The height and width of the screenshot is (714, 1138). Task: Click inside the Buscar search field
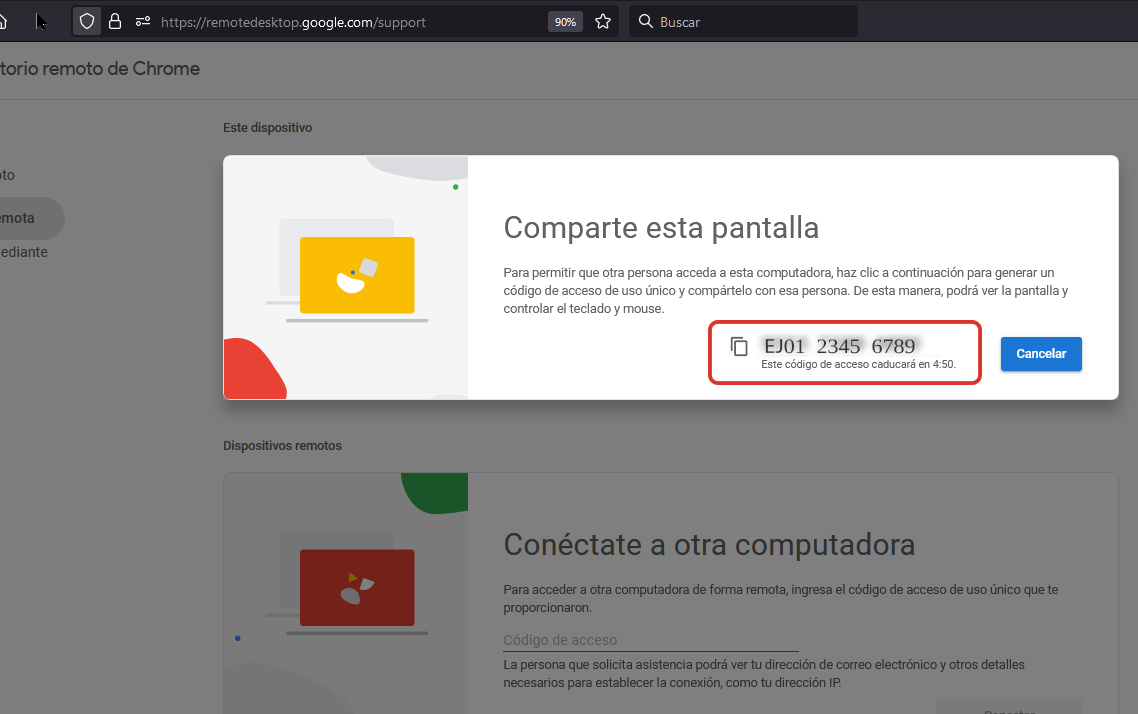click(x=750, y=21)
